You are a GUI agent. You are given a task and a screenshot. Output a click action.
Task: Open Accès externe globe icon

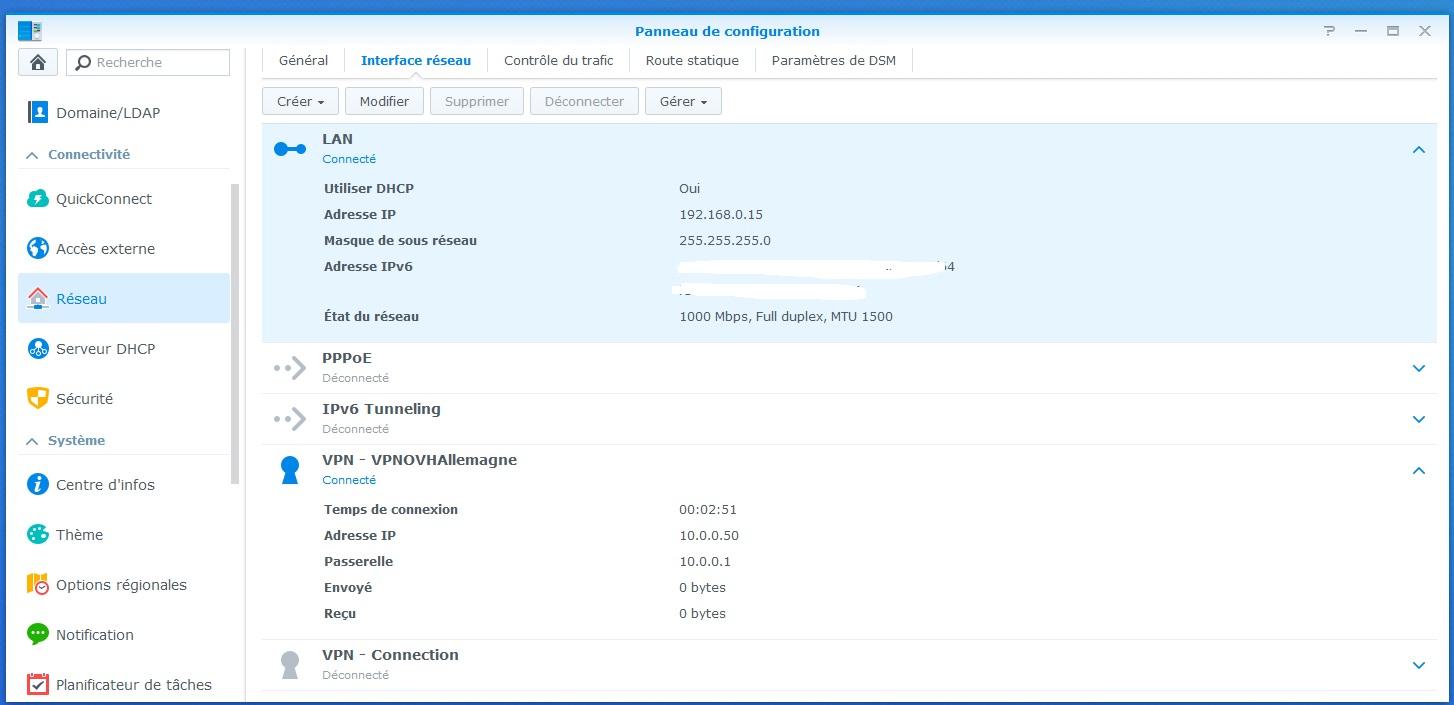pyautogui.click(x=38, y=249)
